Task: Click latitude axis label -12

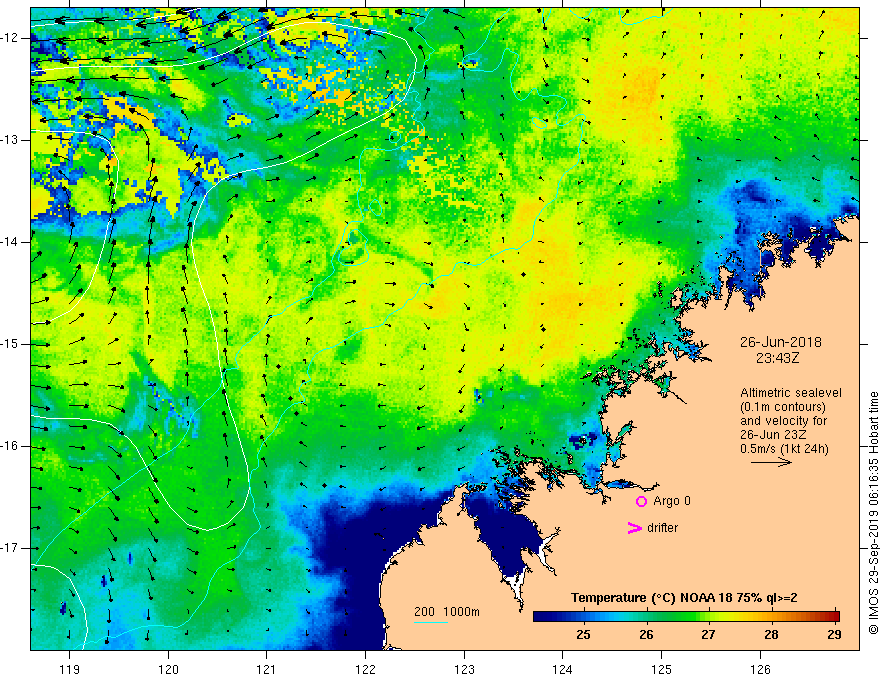Action: 10,38
